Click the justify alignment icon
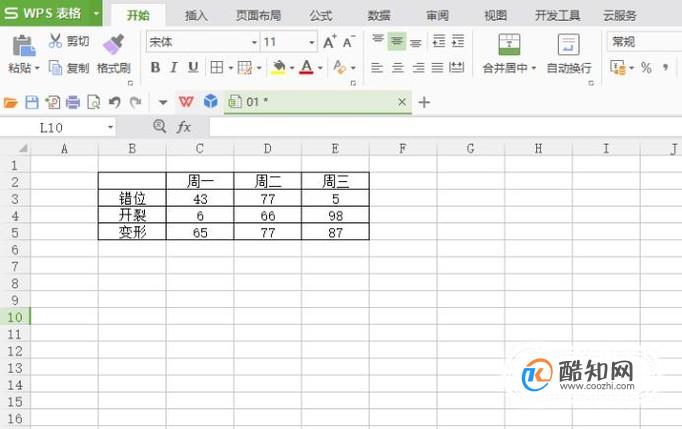 point(437,67)
